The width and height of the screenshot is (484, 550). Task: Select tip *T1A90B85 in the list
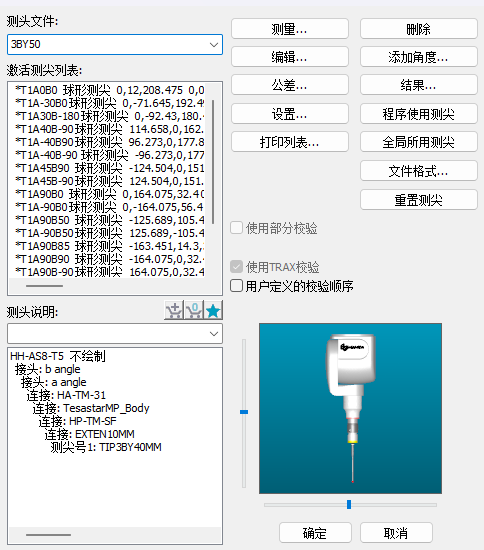tap(109, 246)
